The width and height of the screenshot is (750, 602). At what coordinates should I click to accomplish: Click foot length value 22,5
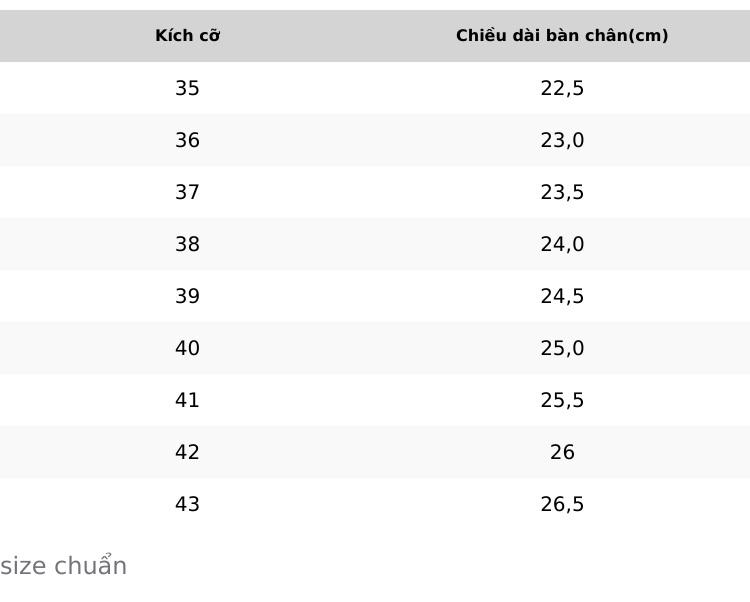click(x=562, y=88)
